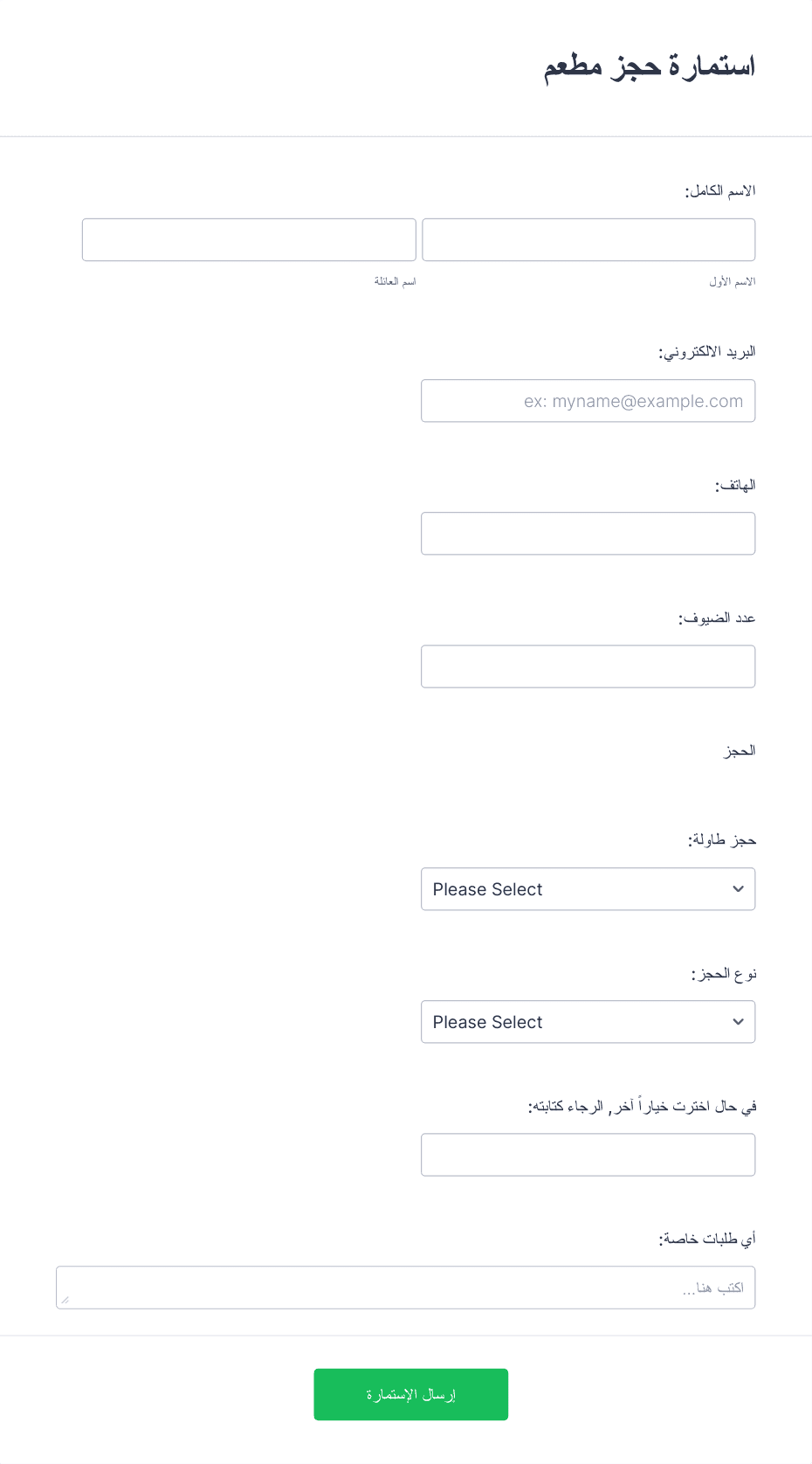Click the special requests text area

click(406, 1288)
